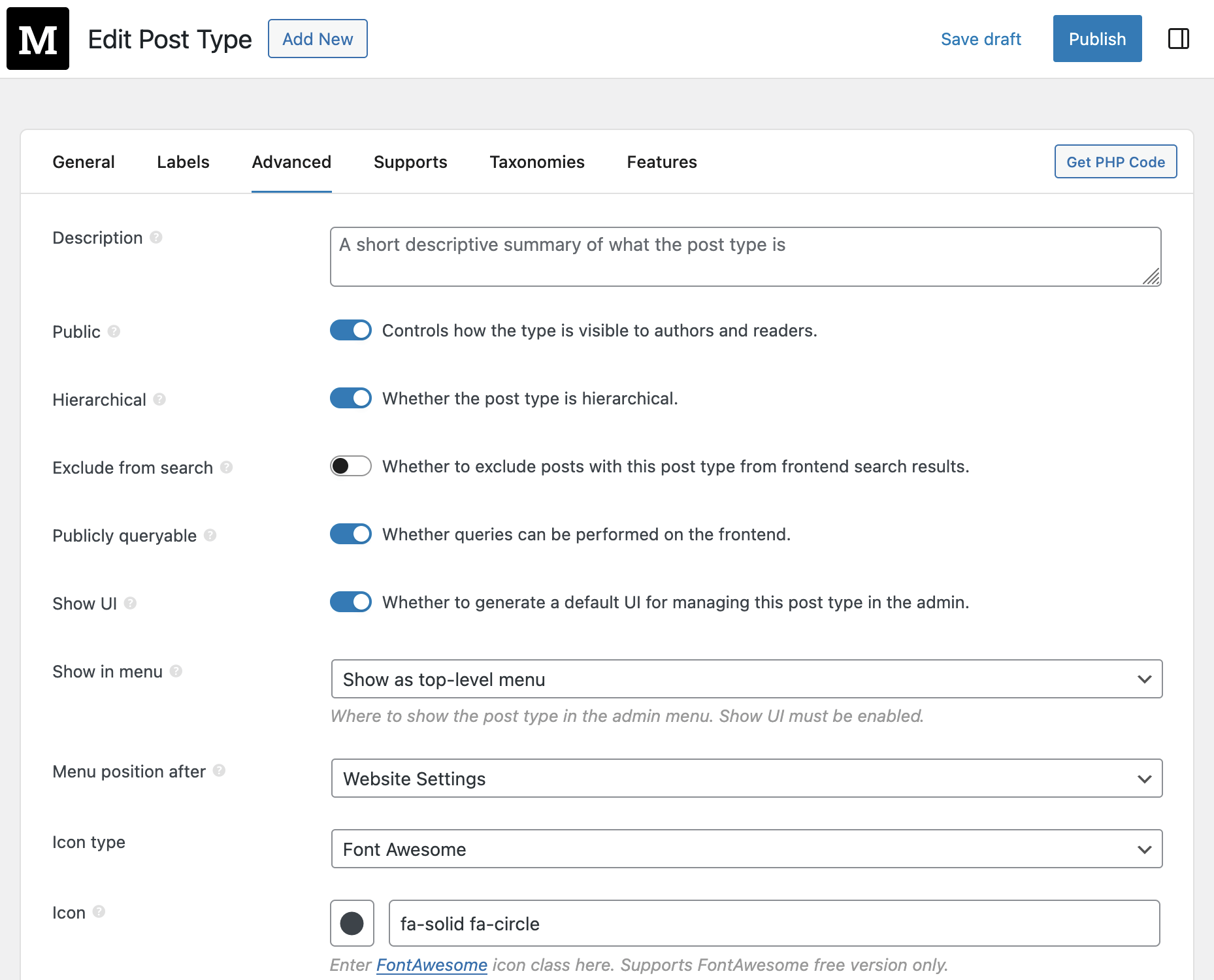Open the Icon type dropdown
Image resolution: width=1214 pixels, height=980 pixels.
pyautogui.click(x=746, y=849)
